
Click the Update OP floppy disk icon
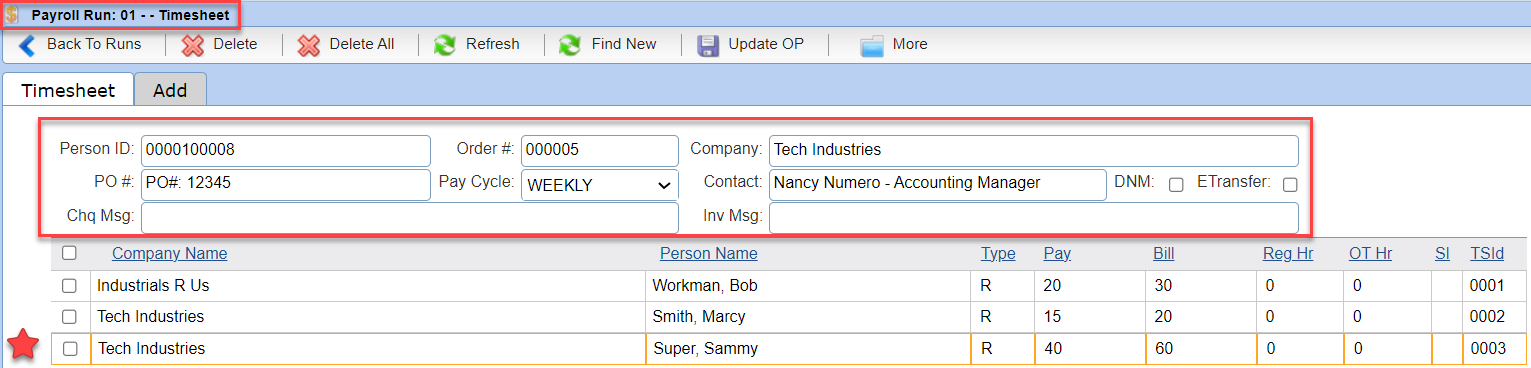[x=708, y=45]
